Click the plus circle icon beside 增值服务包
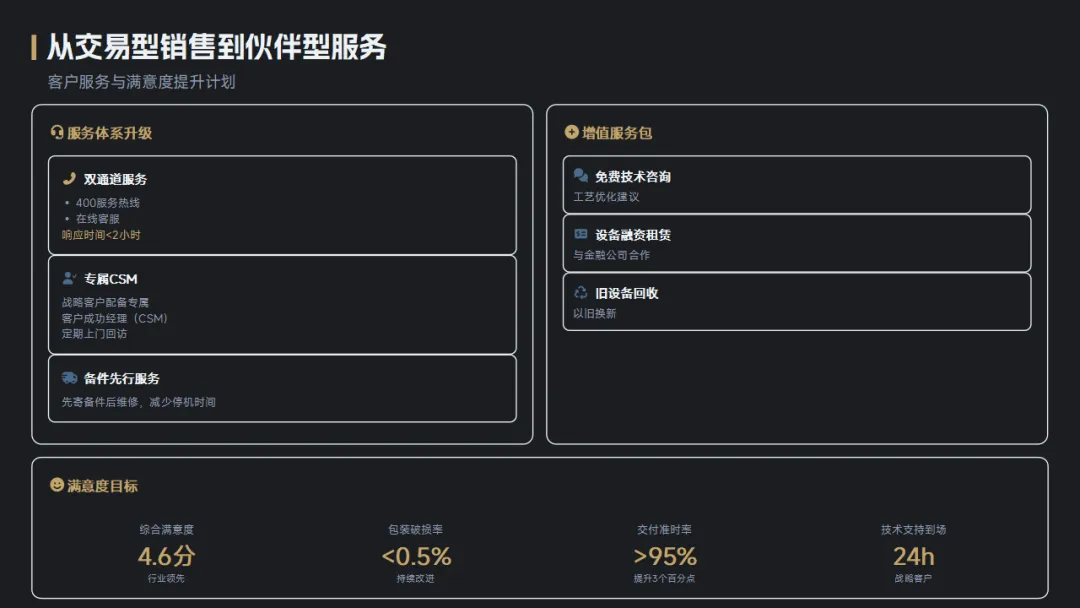Screen dimensions: 1080x608 pos(571,132)
